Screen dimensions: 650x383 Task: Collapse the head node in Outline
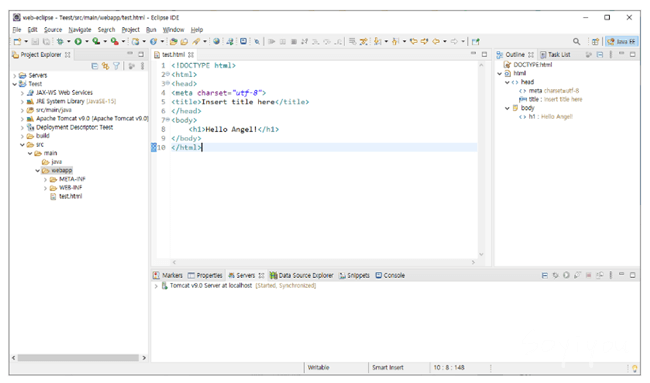[507, 82]
